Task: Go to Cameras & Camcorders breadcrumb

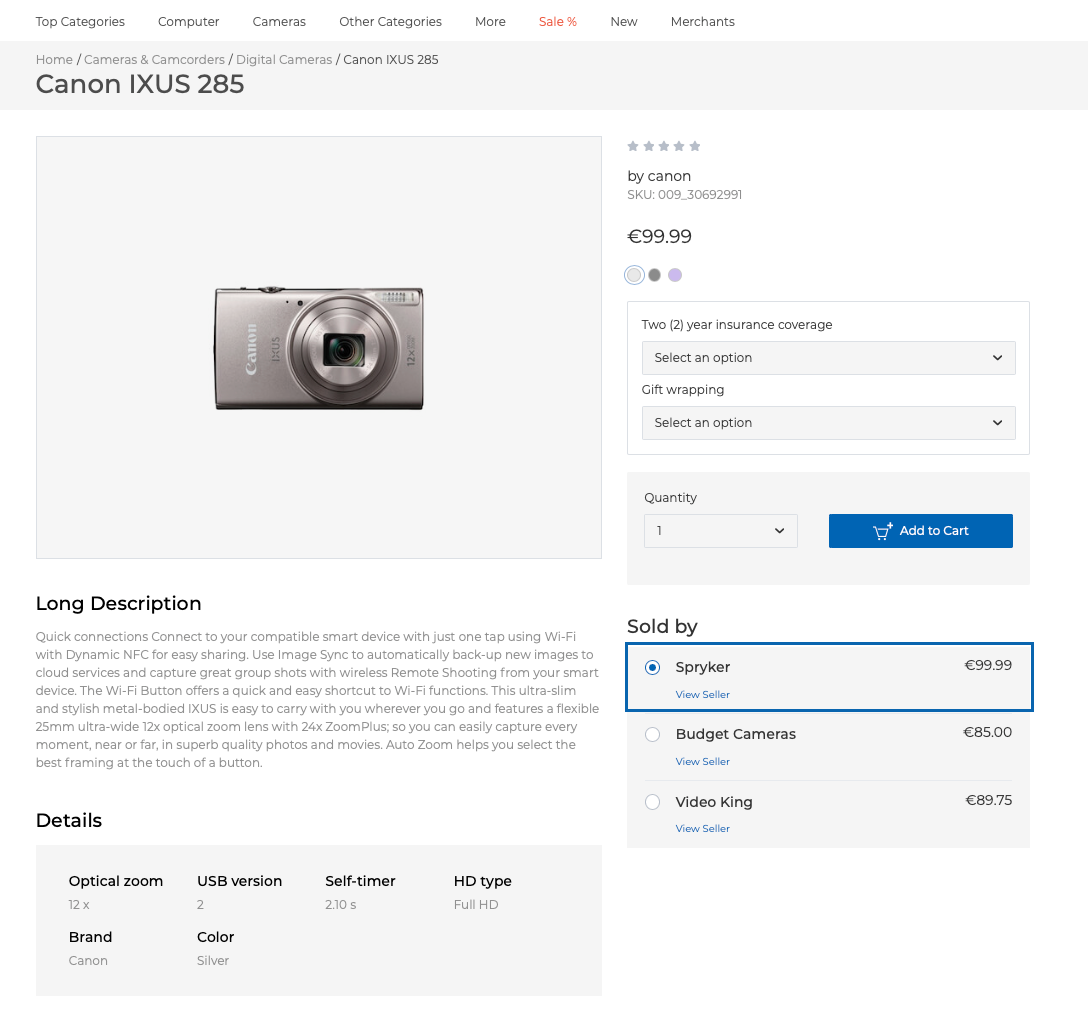Action: pos(155,60)
